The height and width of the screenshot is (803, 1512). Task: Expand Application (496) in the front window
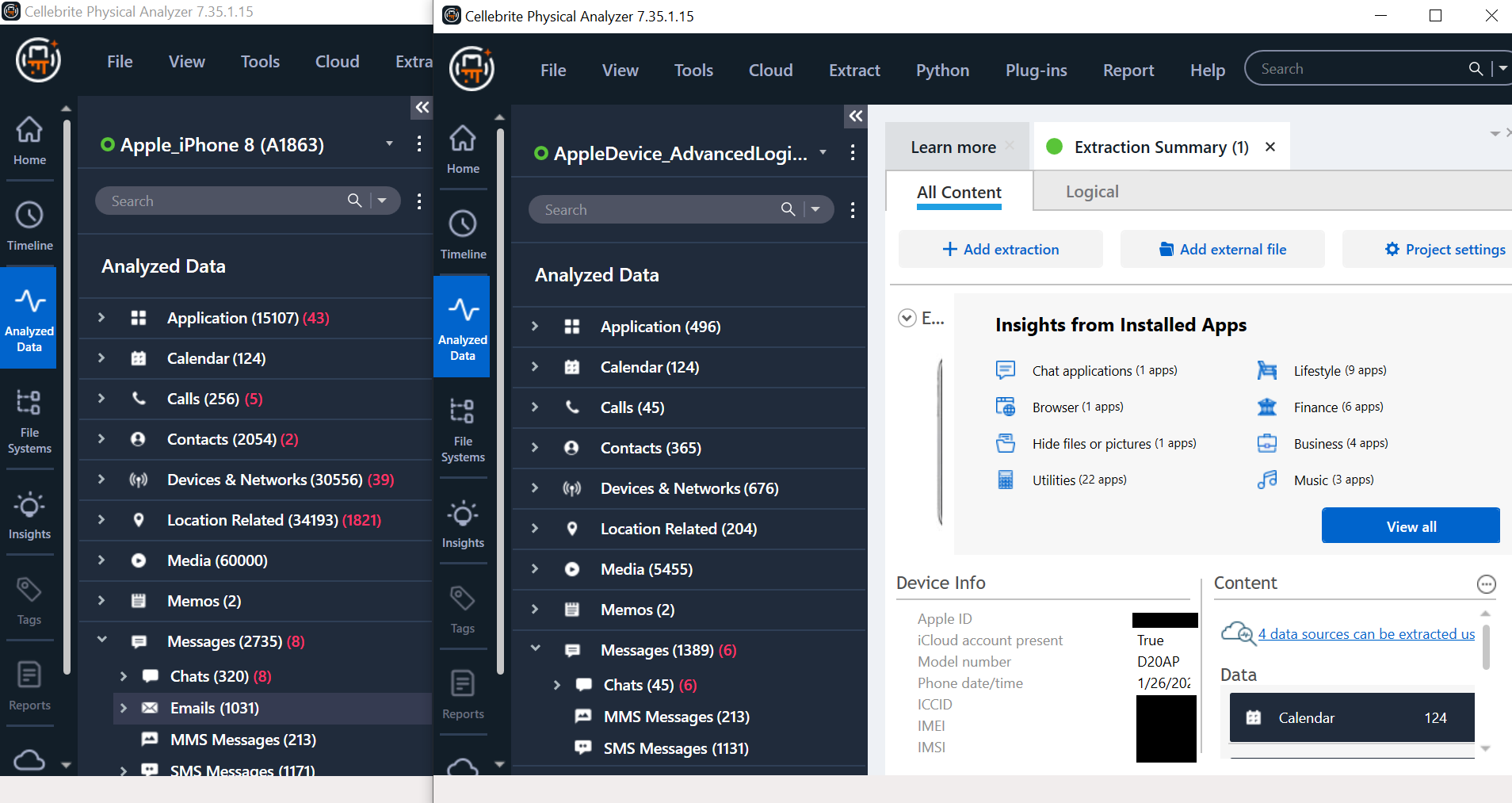pos(535,326)
